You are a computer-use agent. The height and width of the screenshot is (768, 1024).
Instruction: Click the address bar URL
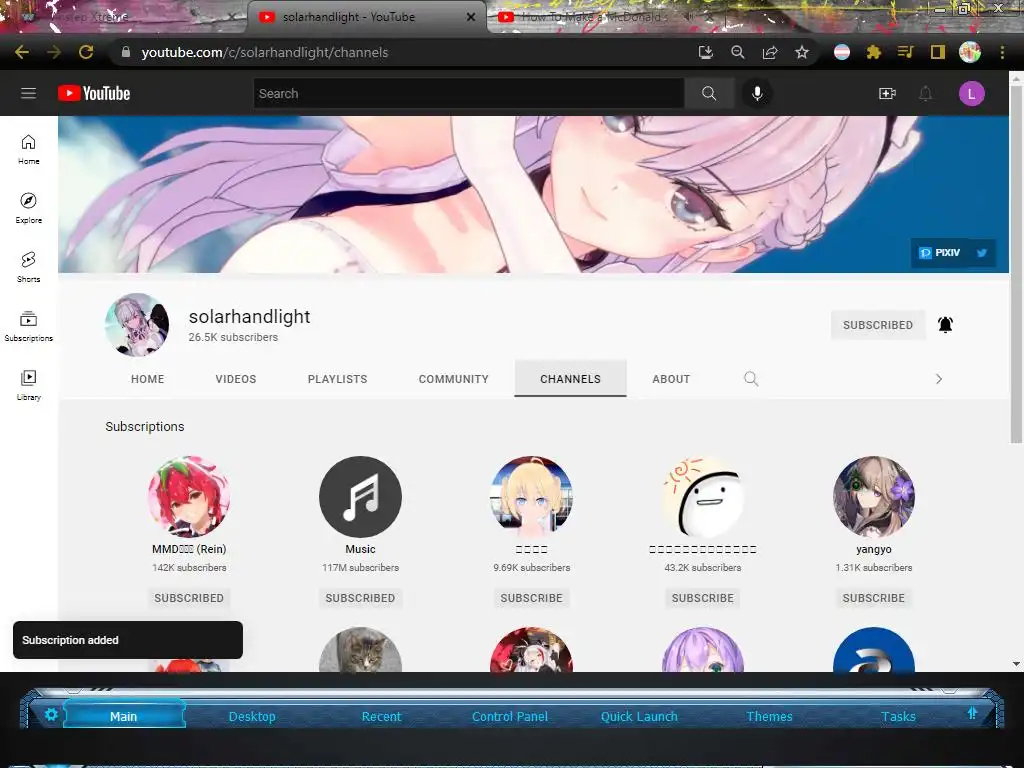(264, 52)
